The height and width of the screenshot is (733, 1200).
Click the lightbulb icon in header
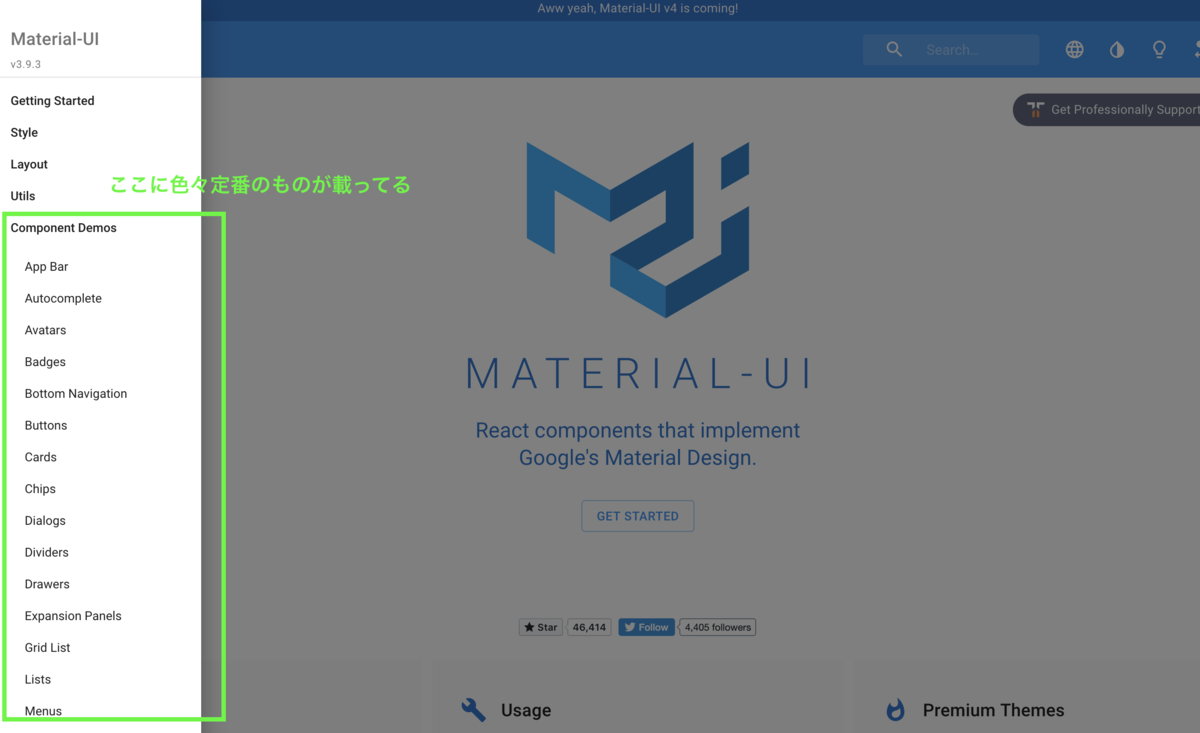1159,49
